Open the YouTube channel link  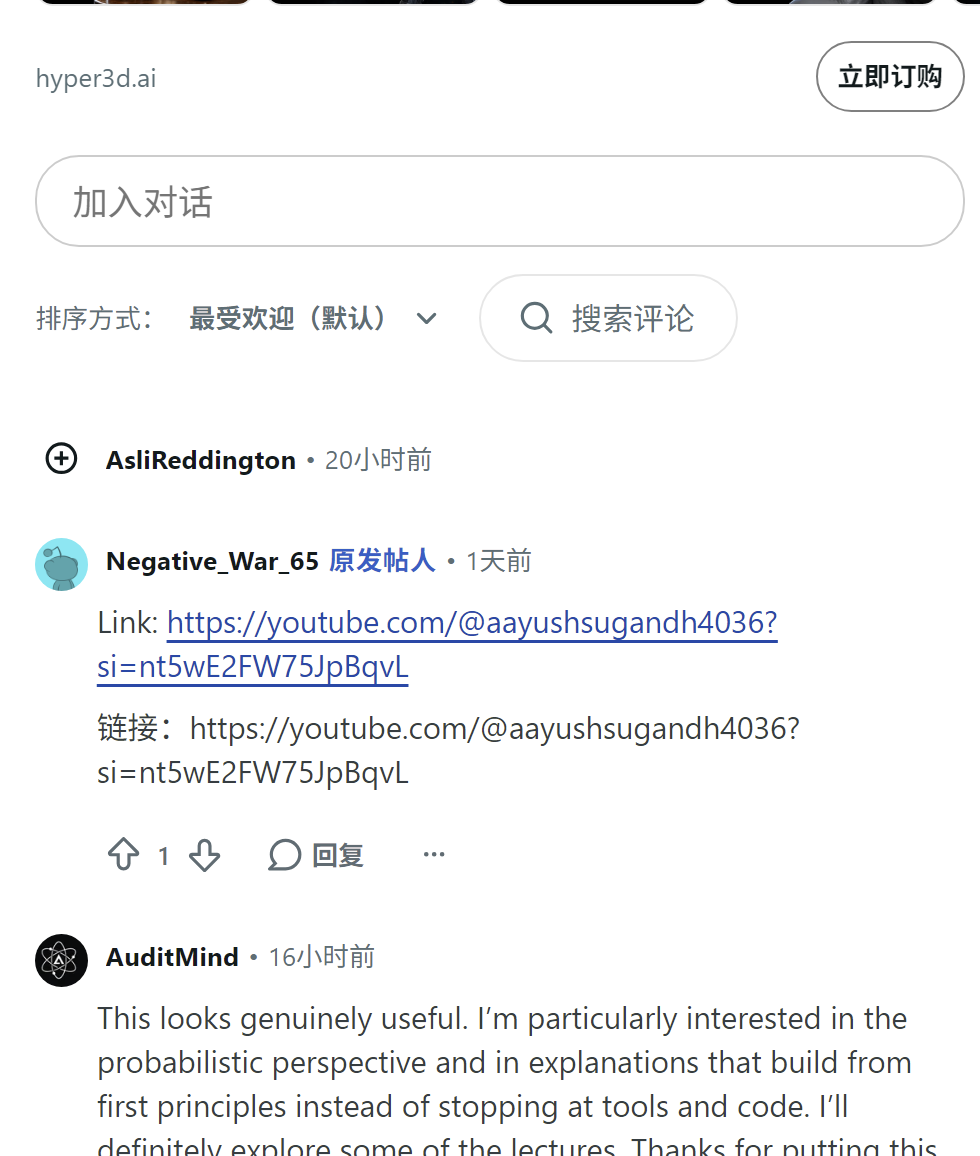(437, 644)
